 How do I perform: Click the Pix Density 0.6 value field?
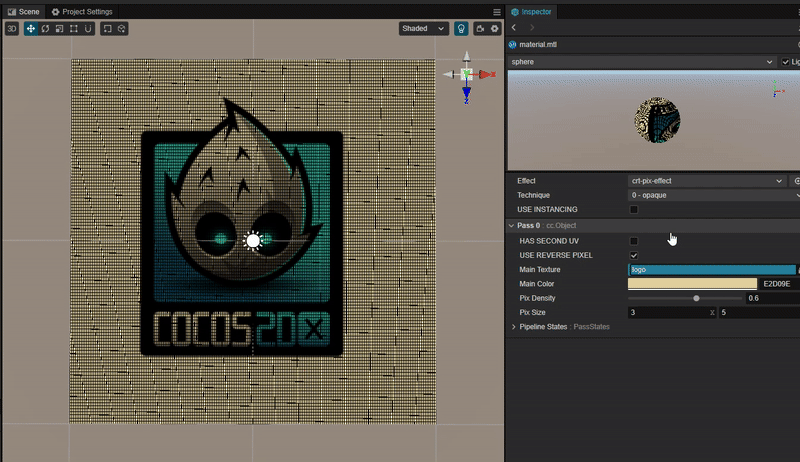tap(772, 298)
